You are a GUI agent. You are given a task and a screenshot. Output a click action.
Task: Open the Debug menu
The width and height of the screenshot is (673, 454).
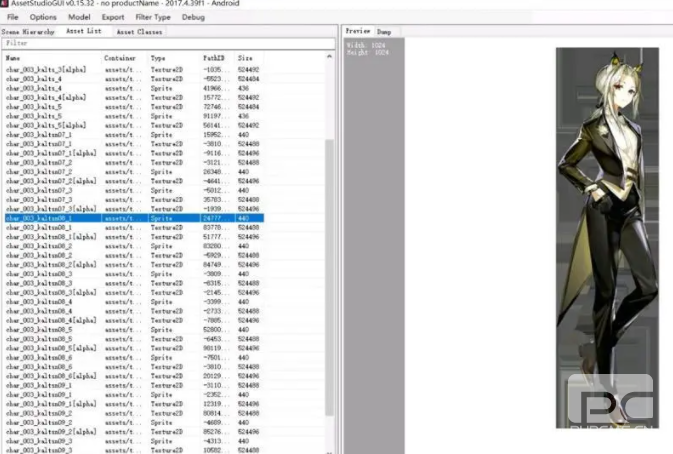[193, 17]
